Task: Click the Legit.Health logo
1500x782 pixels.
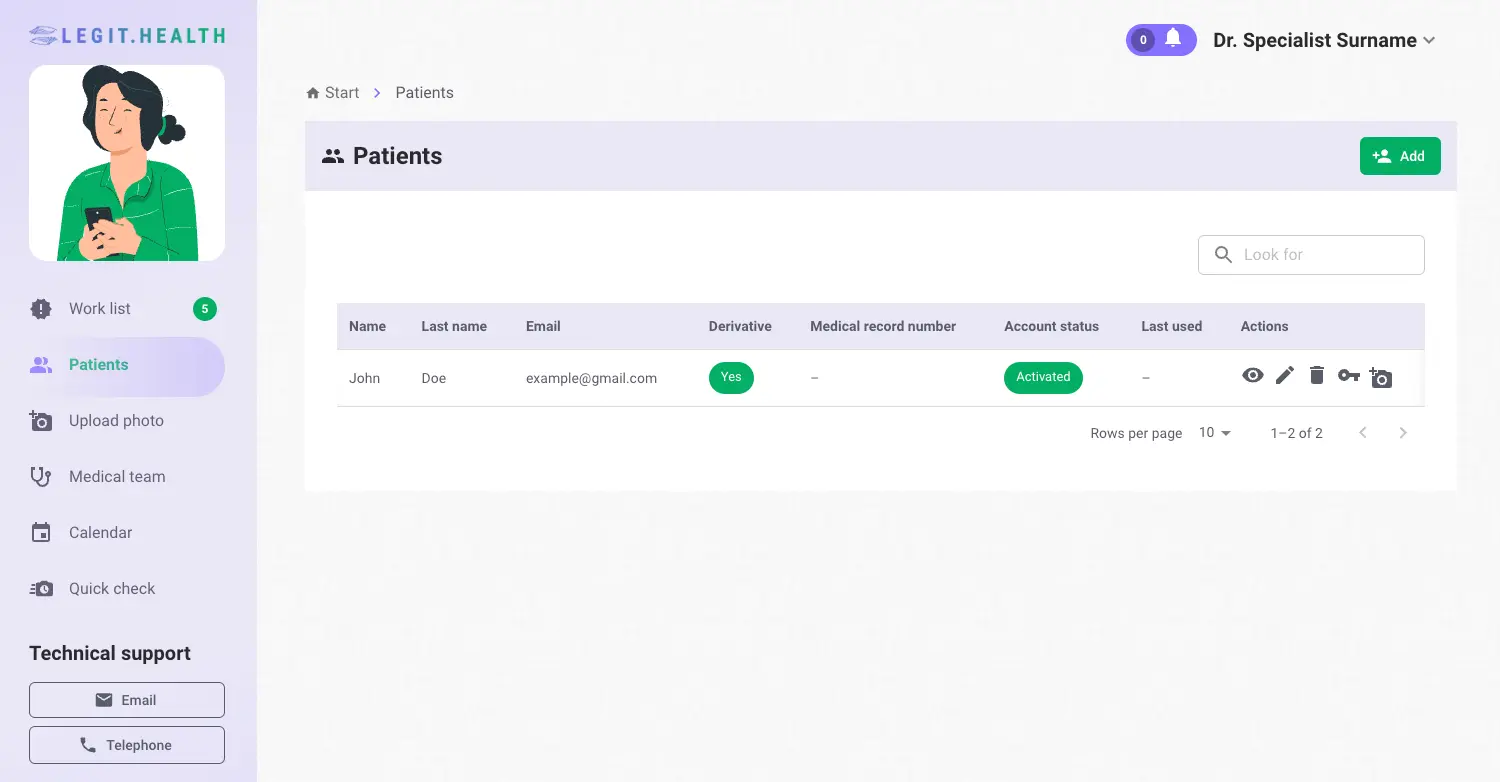Action: [x=126, y=34]
